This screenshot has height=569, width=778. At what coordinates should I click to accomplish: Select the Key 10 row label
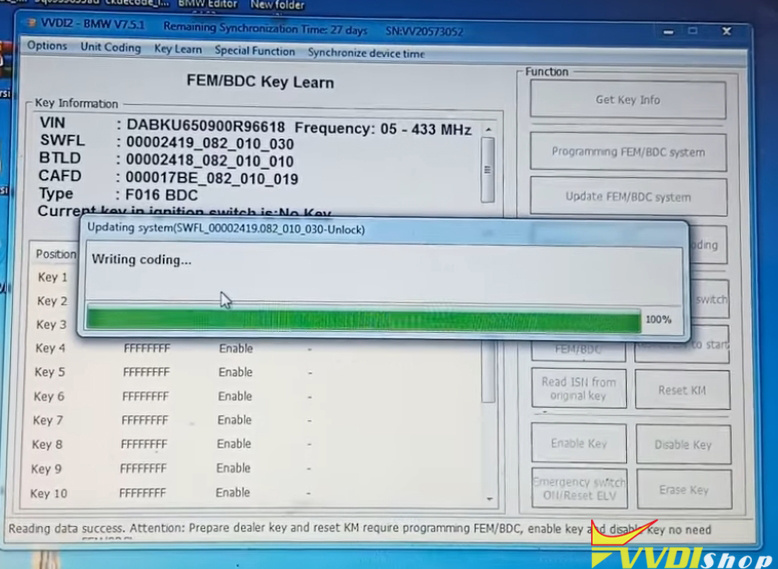click(x=48, y=494)
